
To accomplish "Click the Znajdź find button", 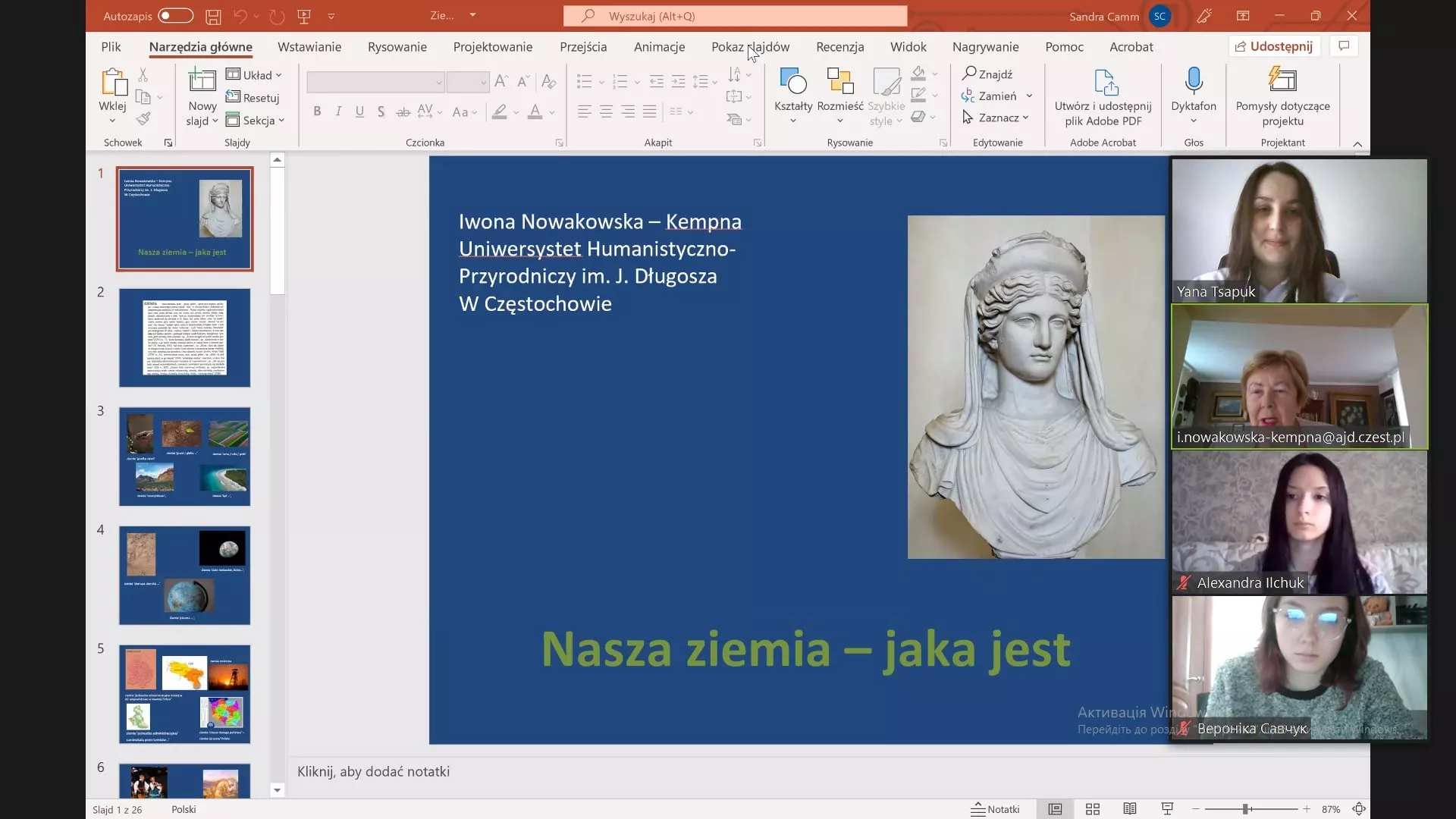I will coord(987,74).
